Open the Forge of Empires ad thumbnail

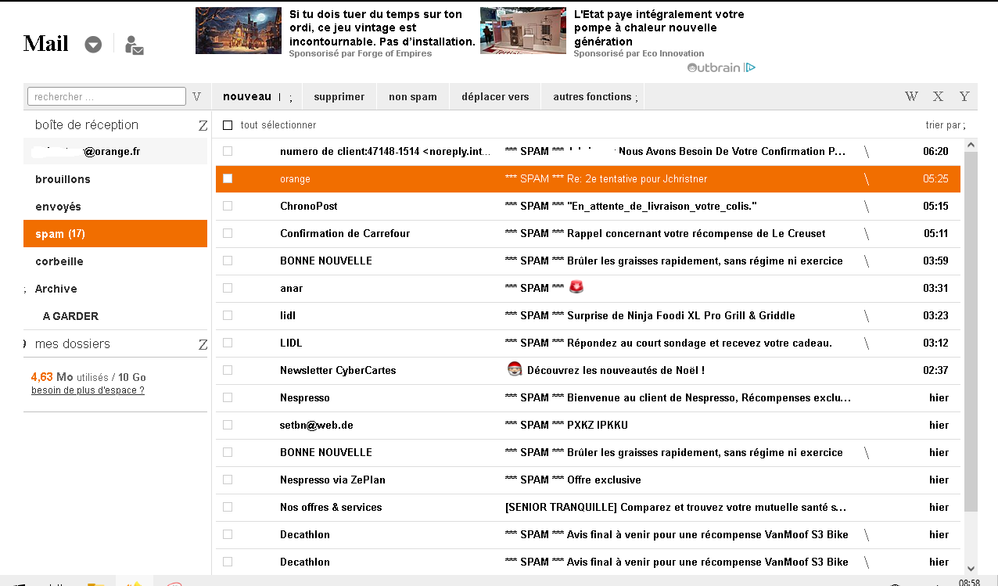[x=239, y=31]
